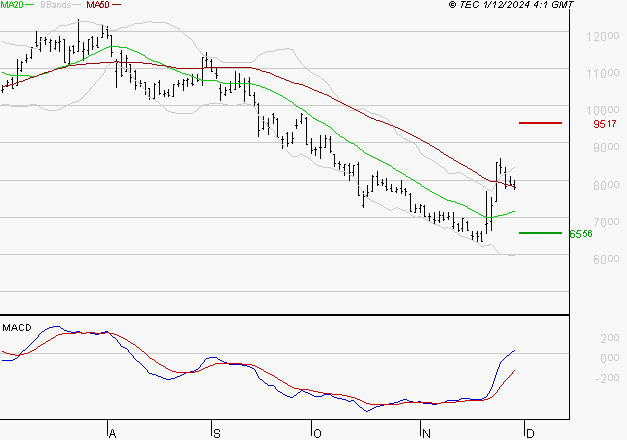
Task: Select the 9517 resistance value label
Action: pos(604,124)
